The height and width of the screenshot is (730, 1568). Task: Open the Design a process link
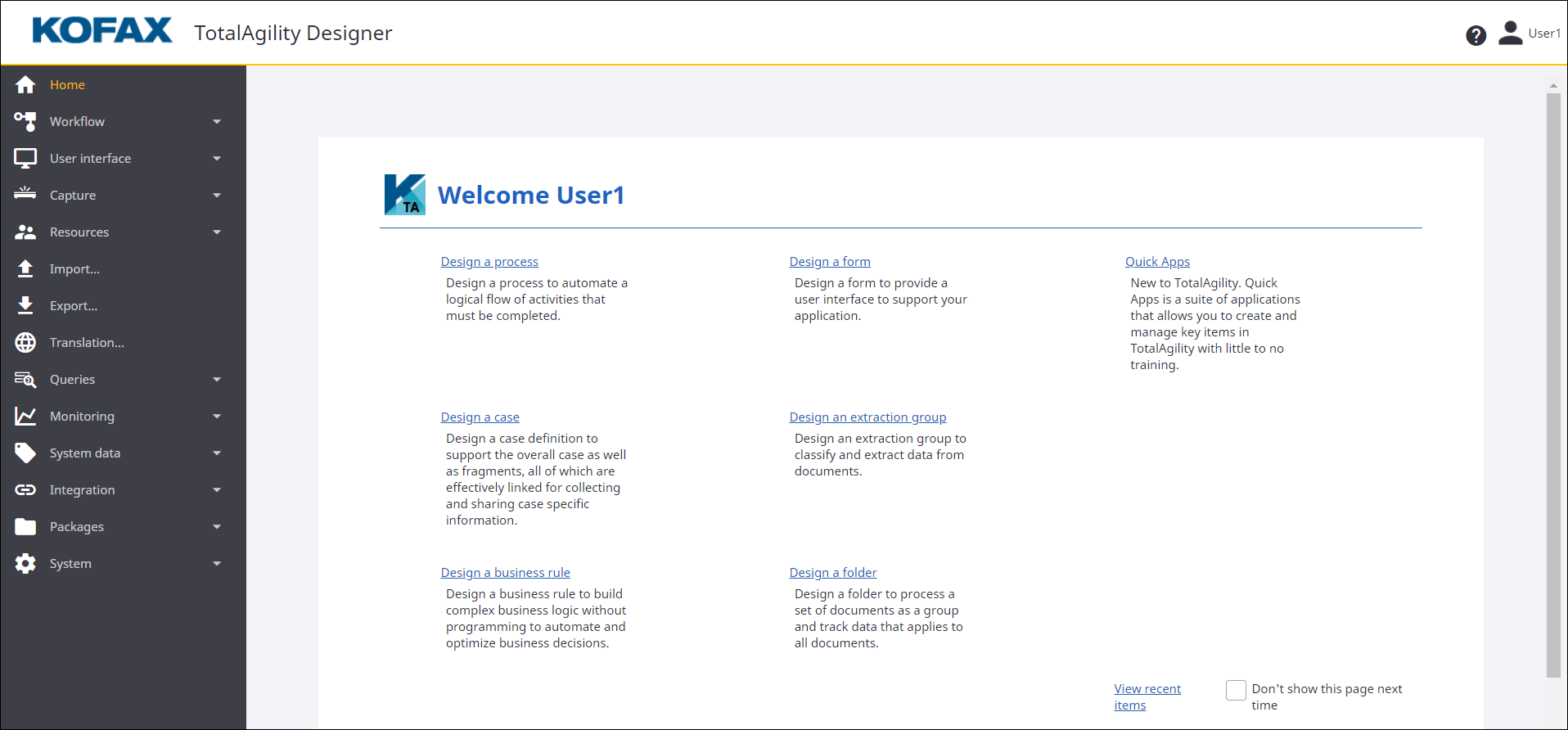coord(489,262)
